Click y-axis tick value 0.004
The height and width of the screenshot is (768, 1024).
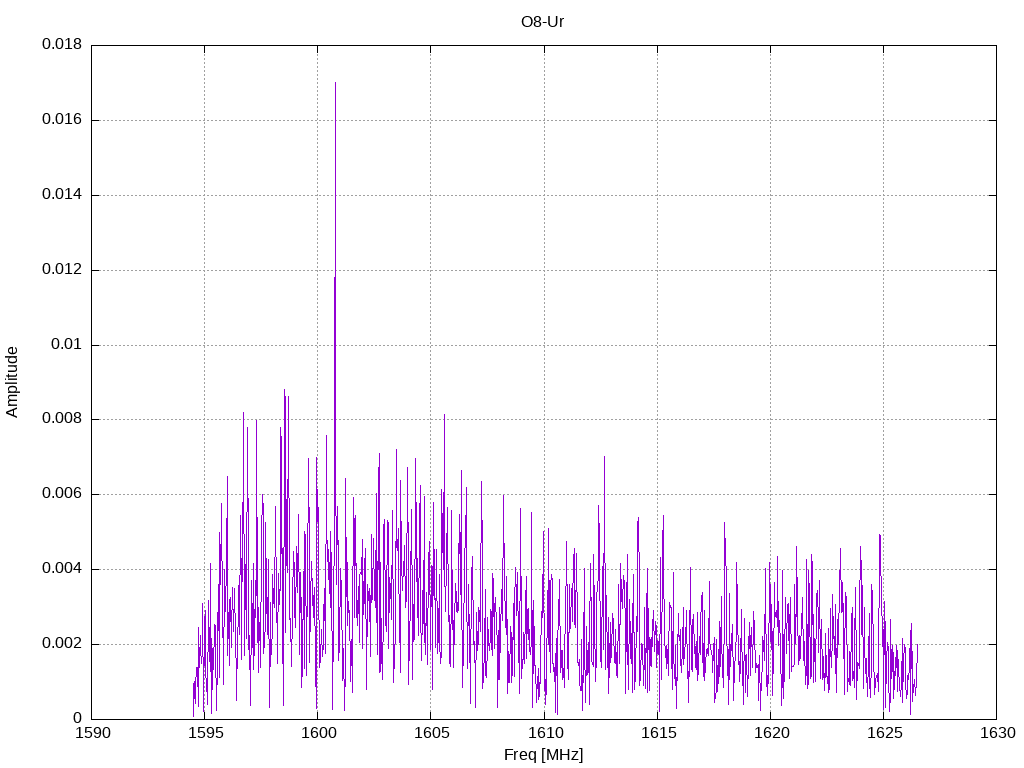point(62,569)
